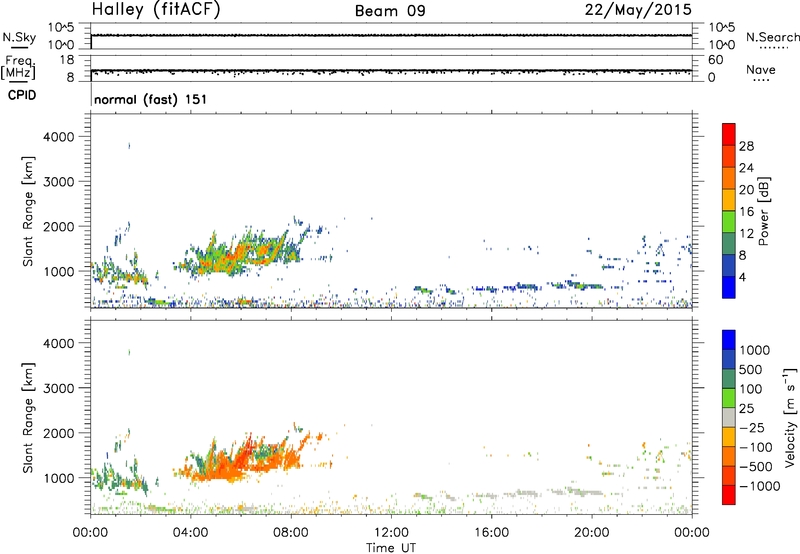The width and height of the screenshot is (800, 554).
Task: Select the "N.Sky" axis label
Action: pyautogui.click(x=19, y=38)
